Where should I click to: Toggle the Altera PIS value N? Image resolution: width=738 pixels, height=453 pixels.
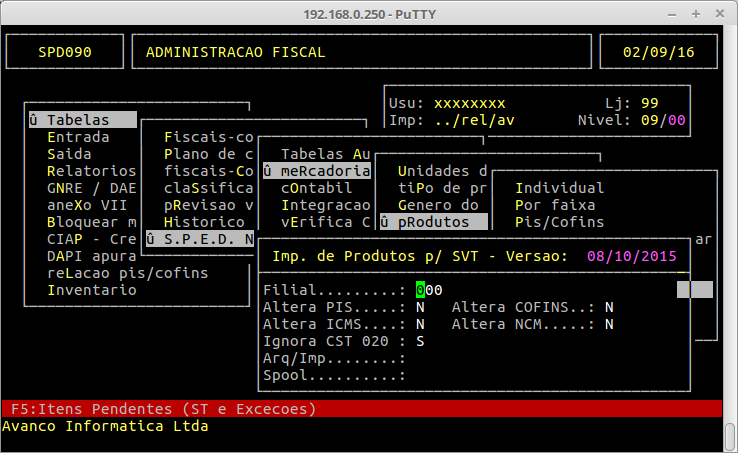[x=420, y=307]
